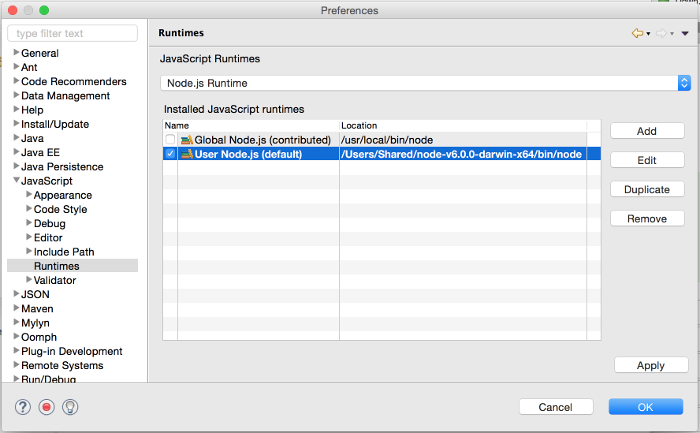The width and height of the screenshot is (700, 433).
Task: Select the Mylyn preferences item
Action: coord(35,323)
